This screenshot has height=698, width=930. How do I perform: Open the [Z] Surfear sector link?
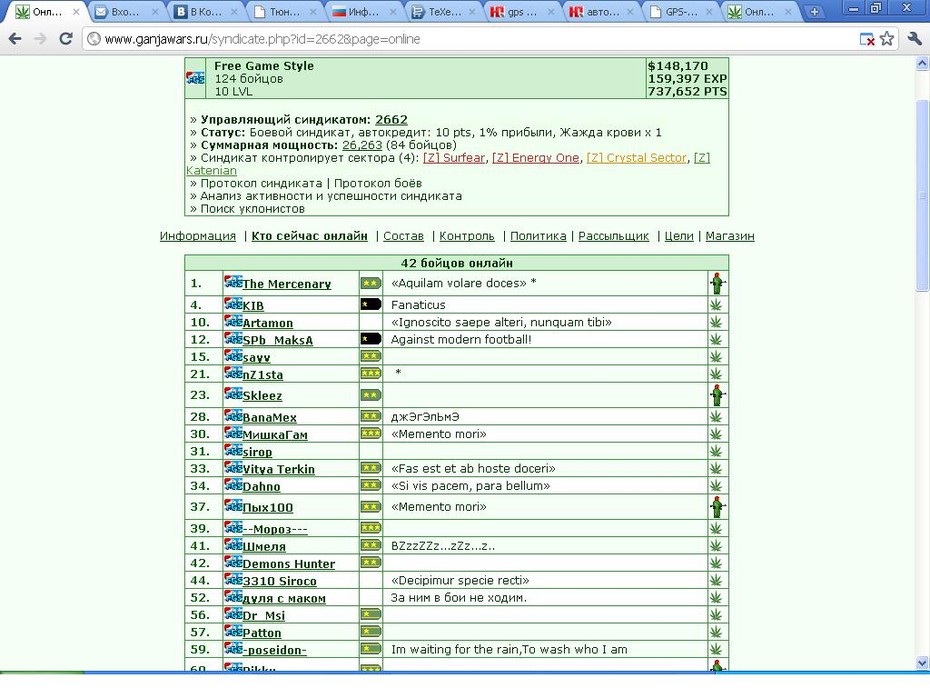tap(454, 158)
